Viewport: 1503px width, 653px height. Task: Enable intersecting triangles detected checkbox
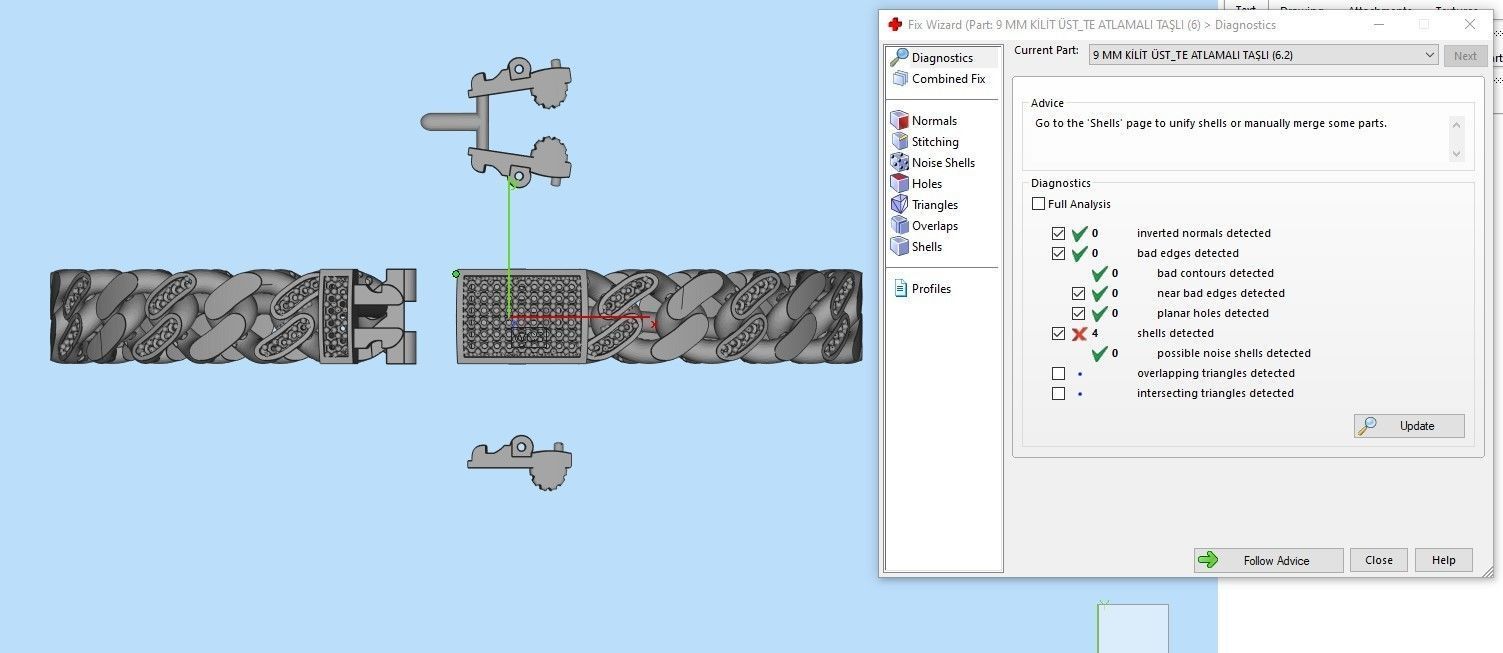1059,394
